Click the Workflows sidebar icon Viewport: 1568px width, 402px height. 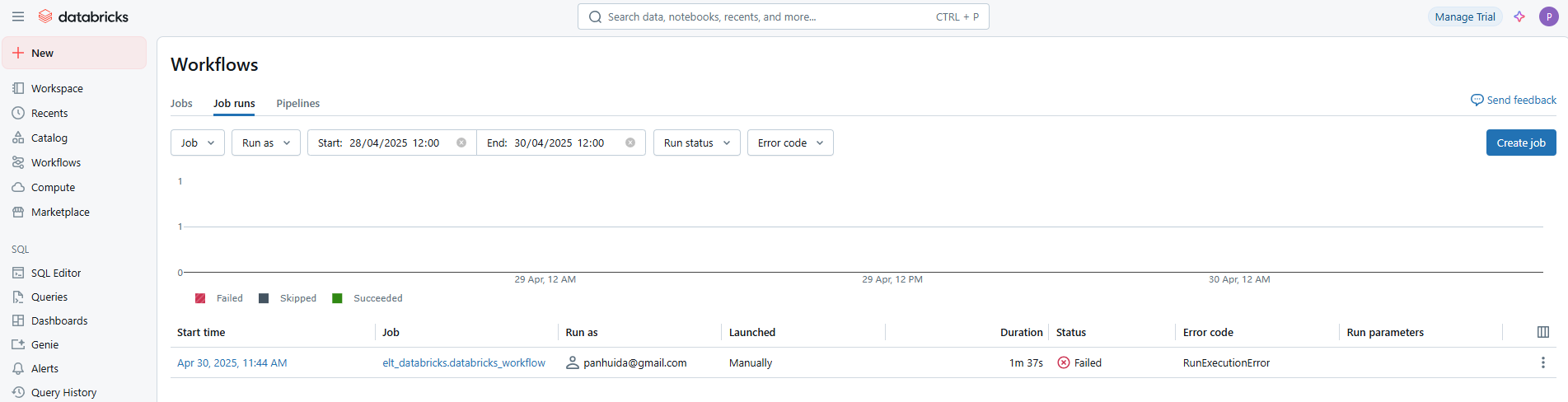coord(18,162)
